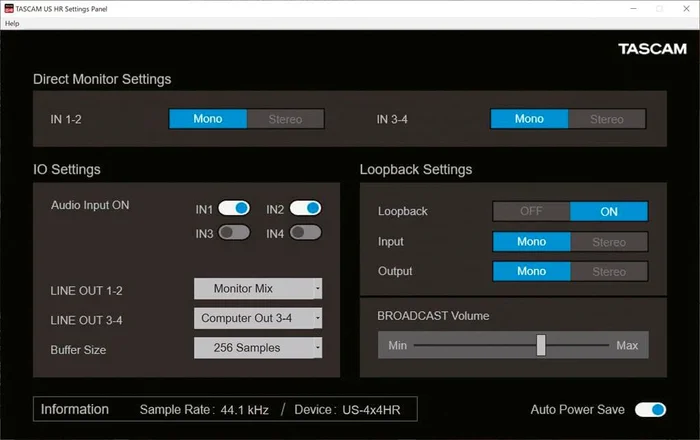Open the LINE OUT 1-2 dropdown
This screenshot has height=440, width=700.
coord(257,289)
